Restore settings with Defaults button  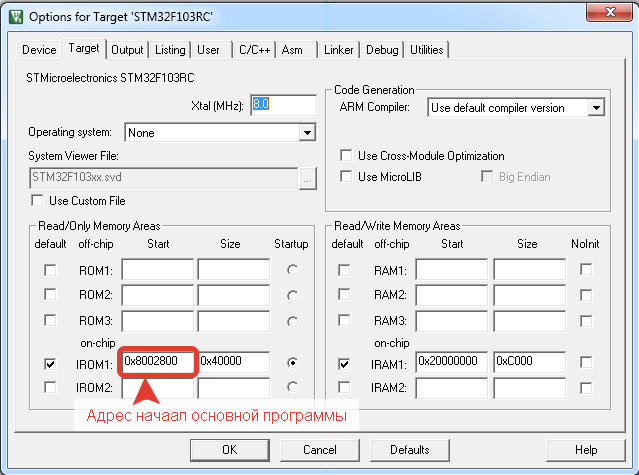[410, 450]
